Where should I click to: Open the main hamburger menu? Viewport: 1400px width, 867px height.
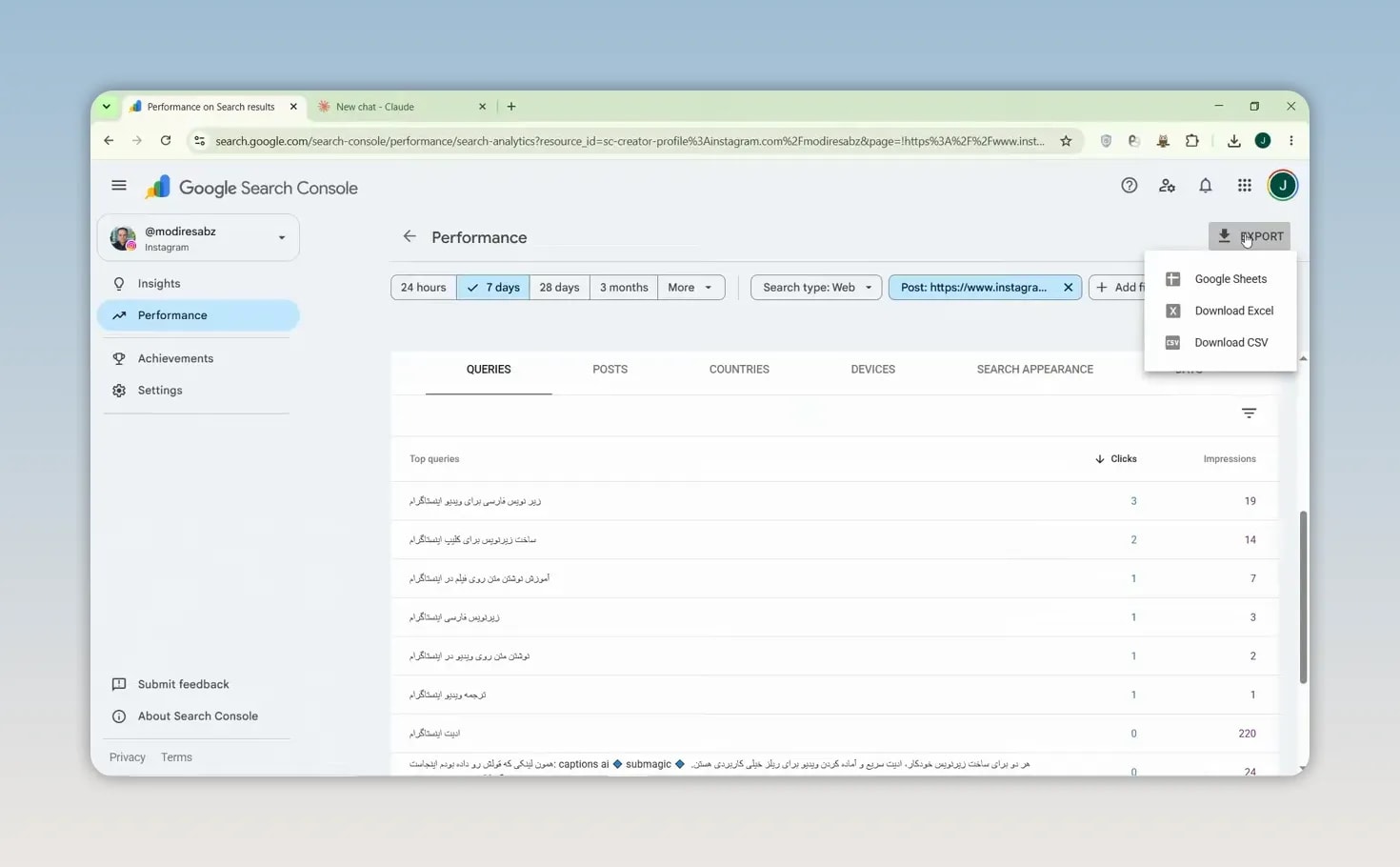pos(119,186)
